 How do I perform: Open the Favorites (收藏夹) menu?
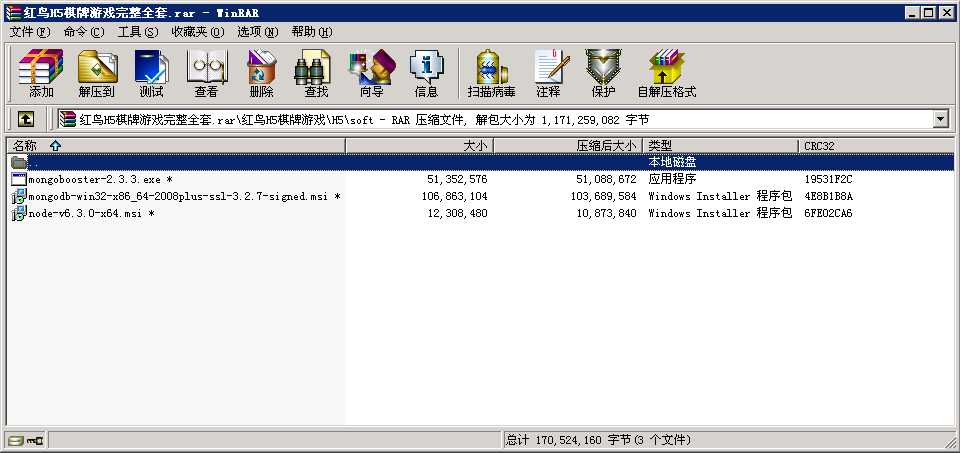(196, 32)
